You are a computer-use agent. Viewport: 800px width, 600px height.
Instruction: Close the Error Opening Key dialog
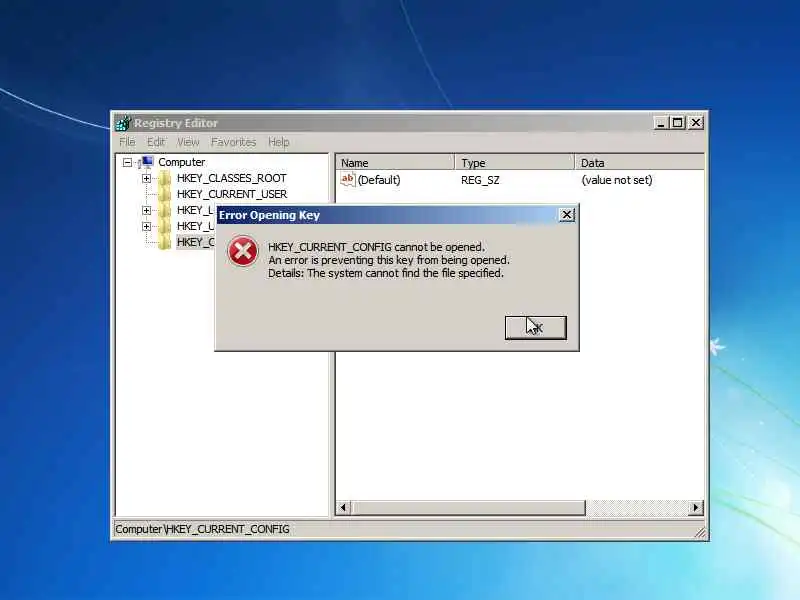[567, 215]
